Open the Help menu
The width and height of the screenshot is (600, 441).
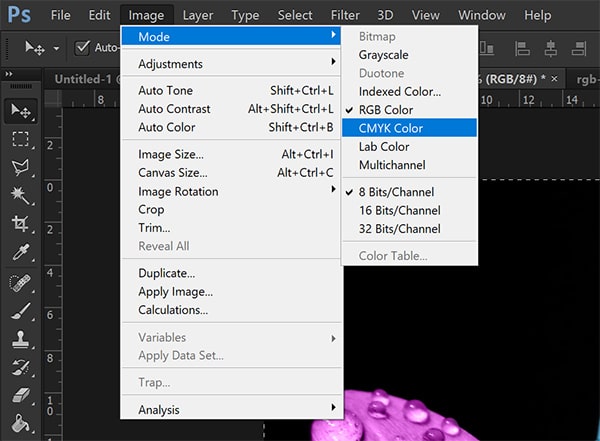click(x=538, y=15)
